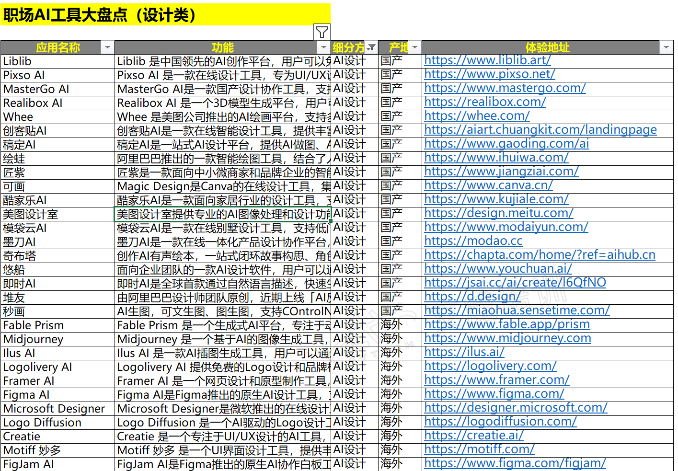Open the motiff.com link
The height and width of the screenshot is (471, 678).
click(479, 449)
